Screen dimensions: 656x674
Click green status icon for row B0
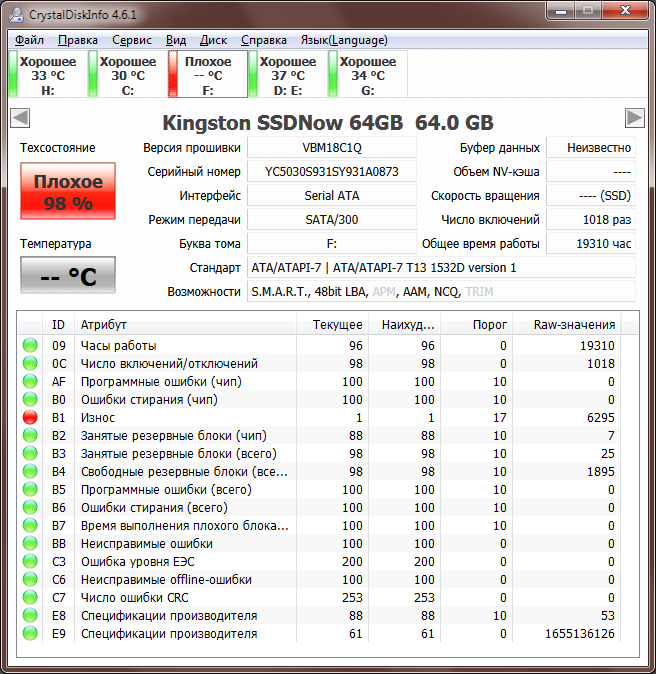pyautogui.click(x=30, y=399)
